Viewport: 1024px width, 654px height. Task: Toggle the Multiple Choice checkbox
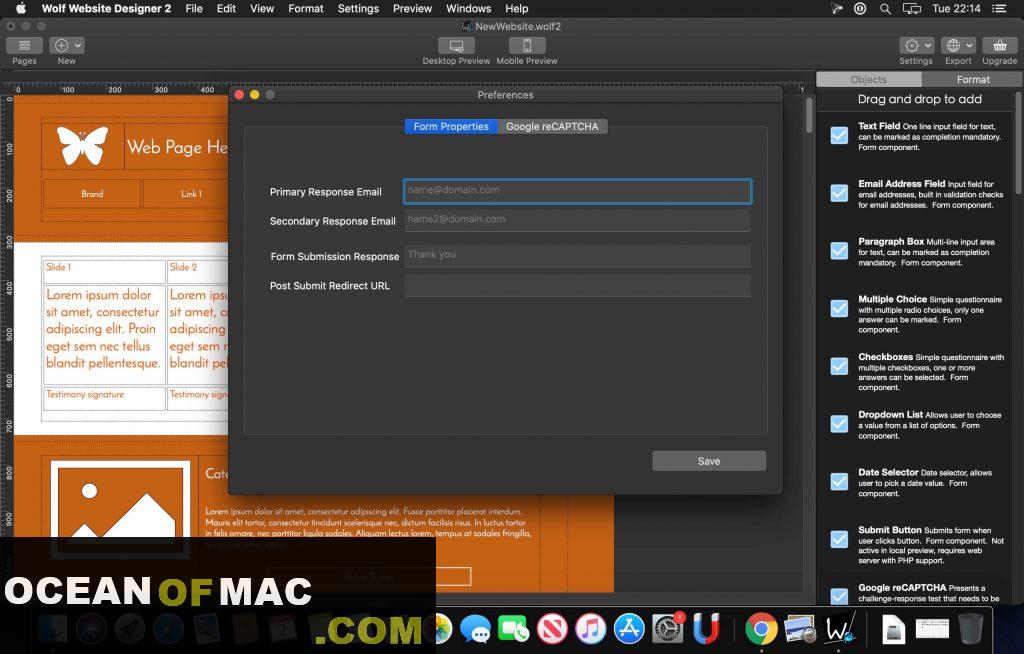[x=839, y=308]
